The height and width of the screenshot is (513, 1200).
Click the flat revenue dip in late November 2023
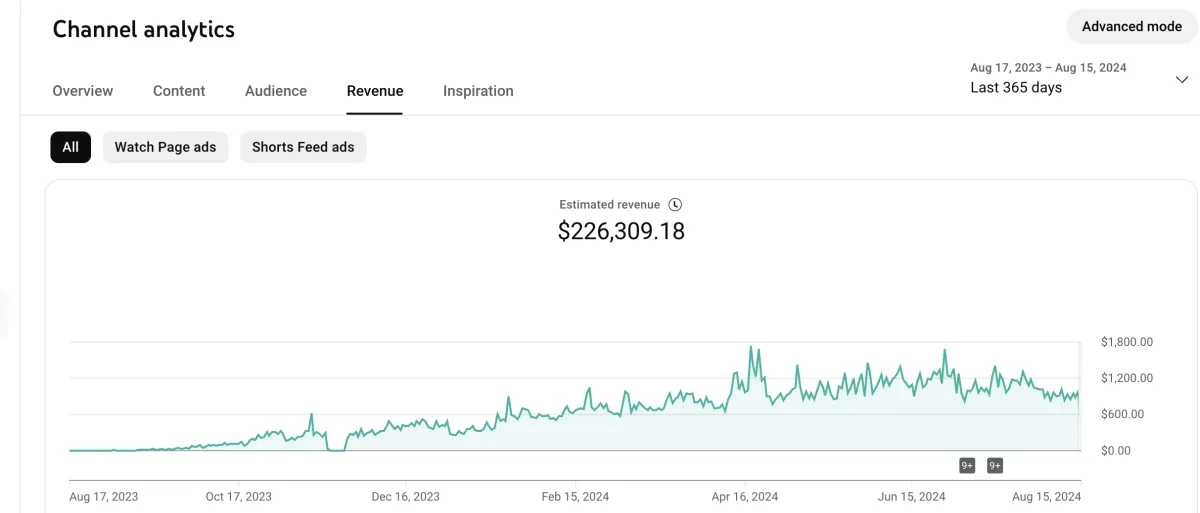336,450
